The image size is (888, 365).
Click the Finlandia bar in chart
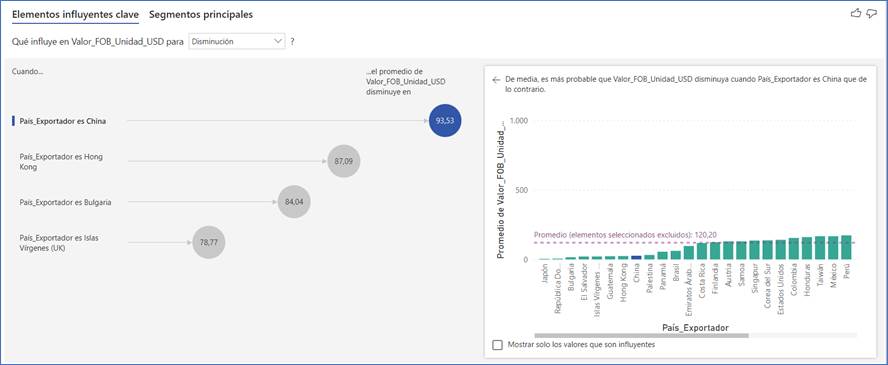point(715,251)
